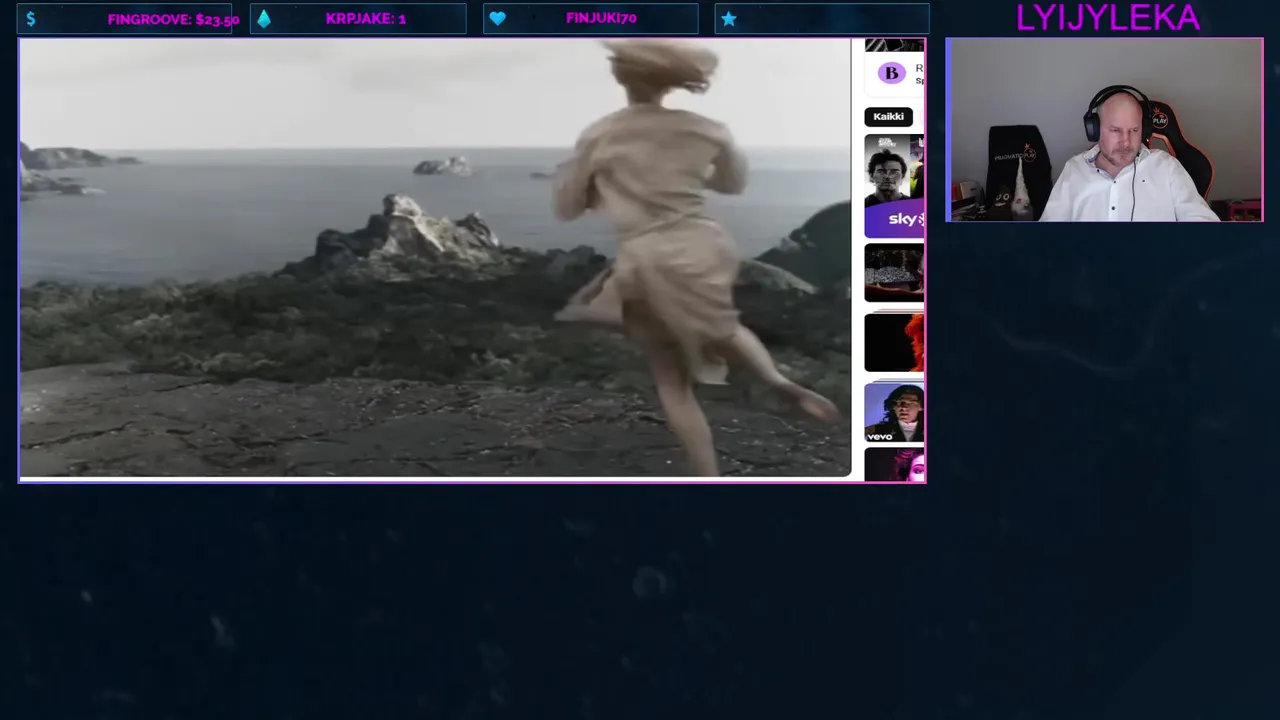Click the LYIJYLEKA channel title
This screenshot has width=1280, height=720.
pos(1107,17)
